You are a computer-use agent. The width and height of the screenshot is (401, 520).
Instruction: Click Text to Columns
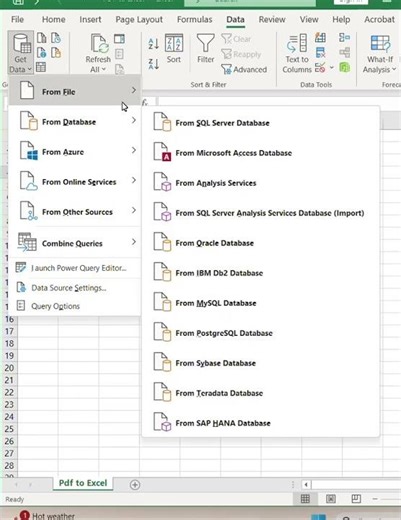[297, 53]
